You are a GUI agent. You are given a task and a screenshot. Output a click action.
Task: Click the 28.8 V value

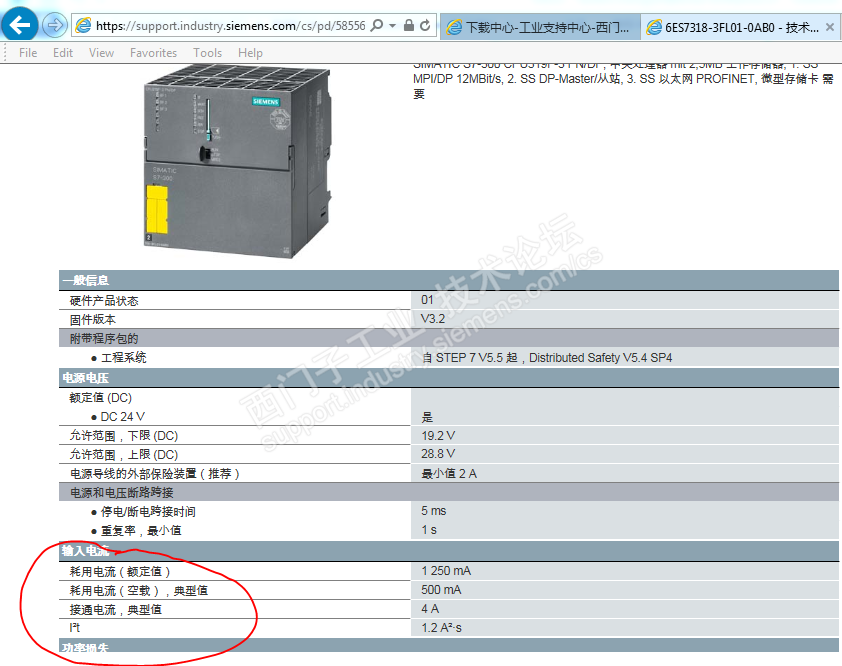coord(438,454)
